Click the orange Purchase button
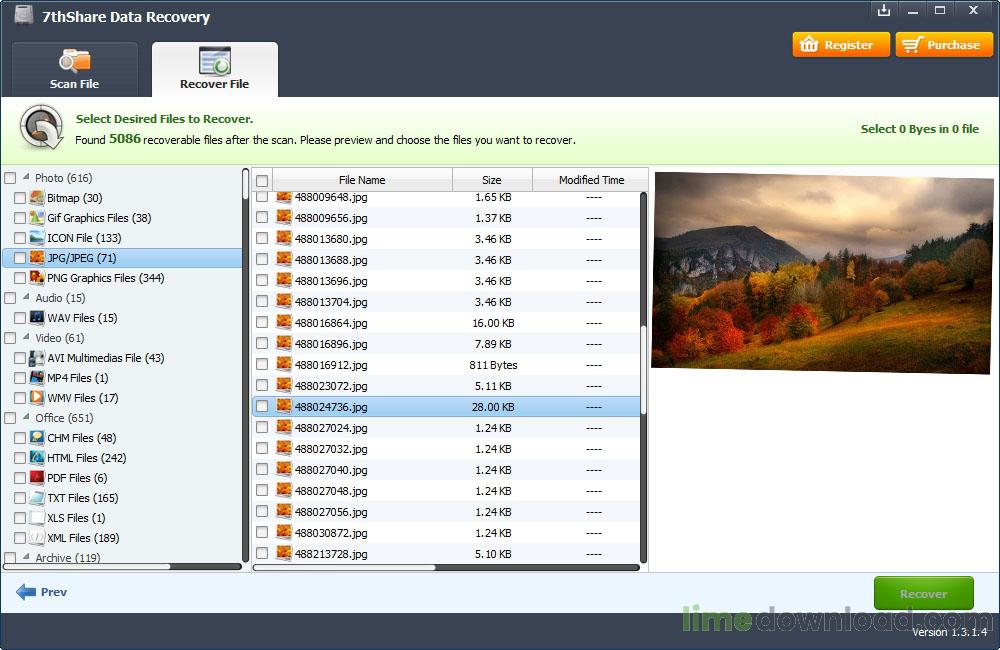 943,45
